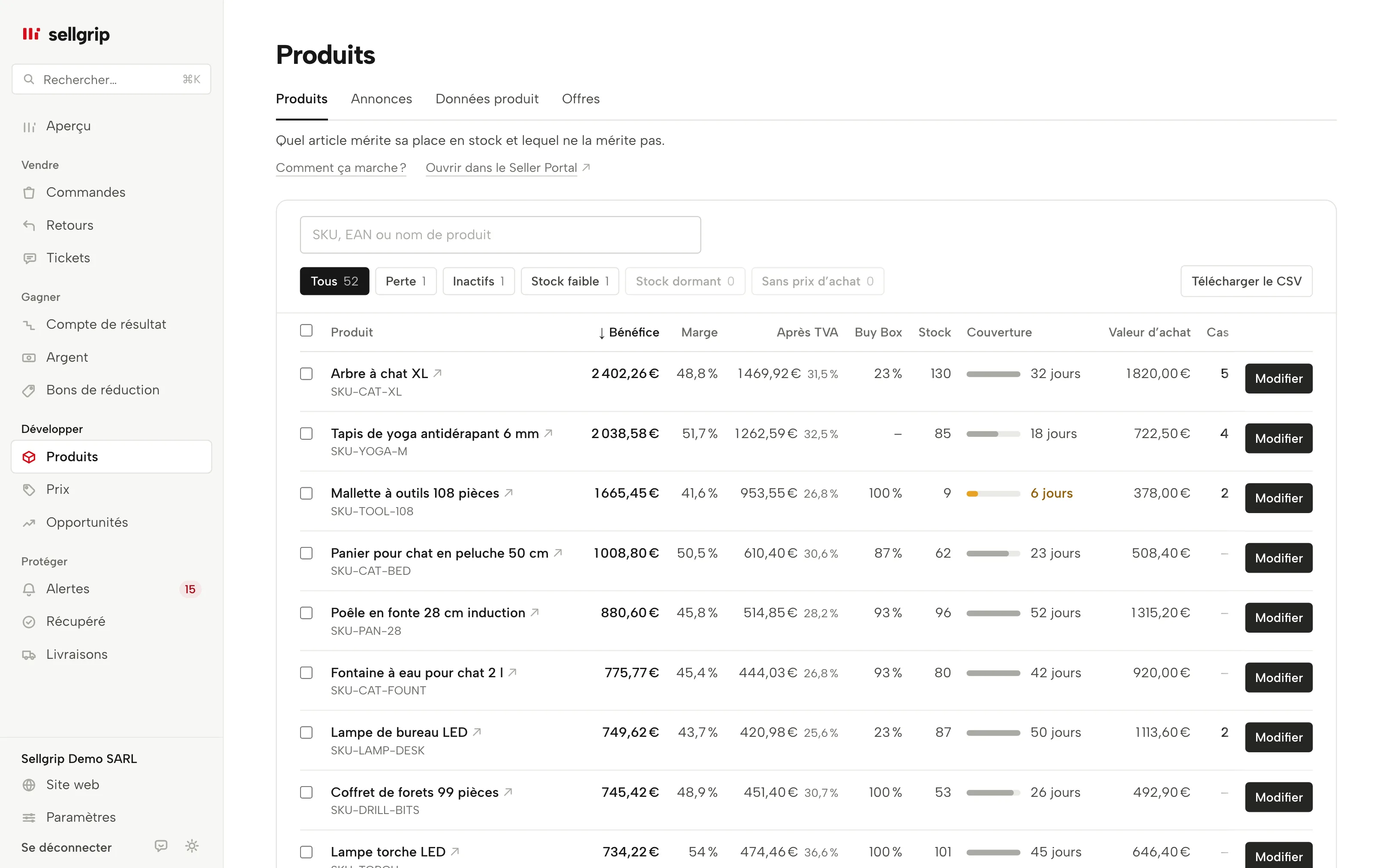Image resolution: width=1389 pixels, height=868 pixels.
Task: Sort by the Bénéfice column header
Action: coord(628,332)
